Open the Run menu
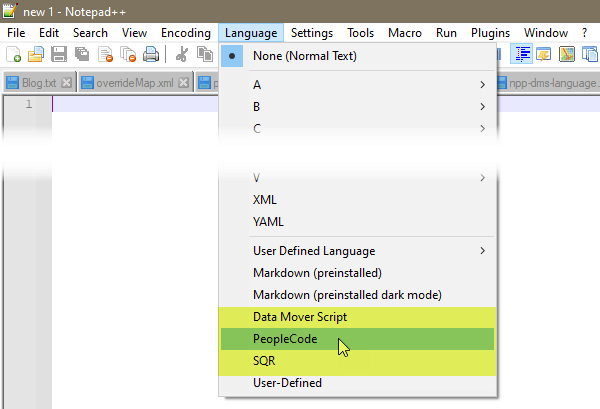600x409 pixels. (446, 33)
